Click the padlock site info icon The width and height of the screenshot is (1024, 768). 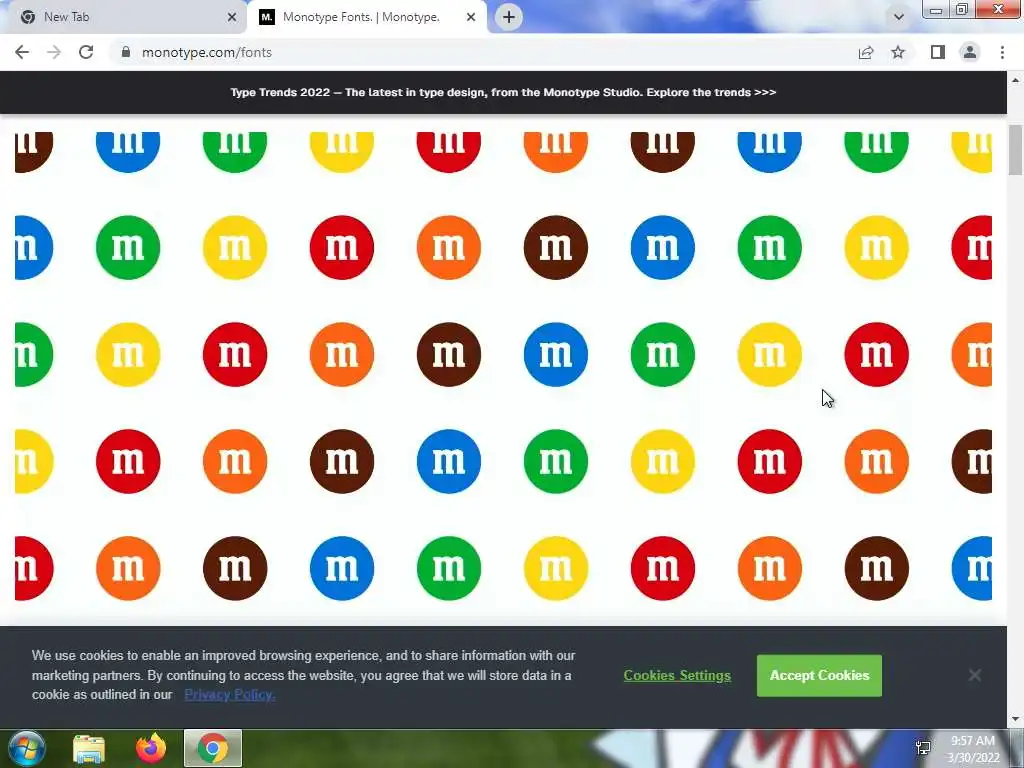126,52
